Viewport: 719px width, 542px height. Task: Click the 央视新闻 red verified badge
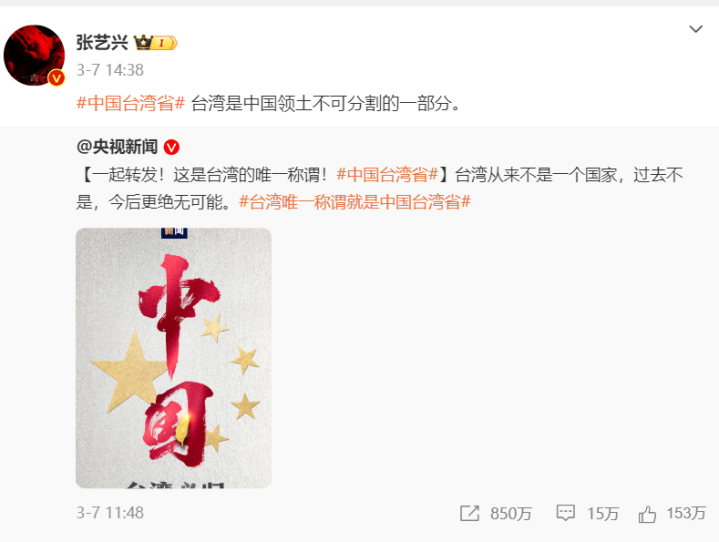coord(171,147)
